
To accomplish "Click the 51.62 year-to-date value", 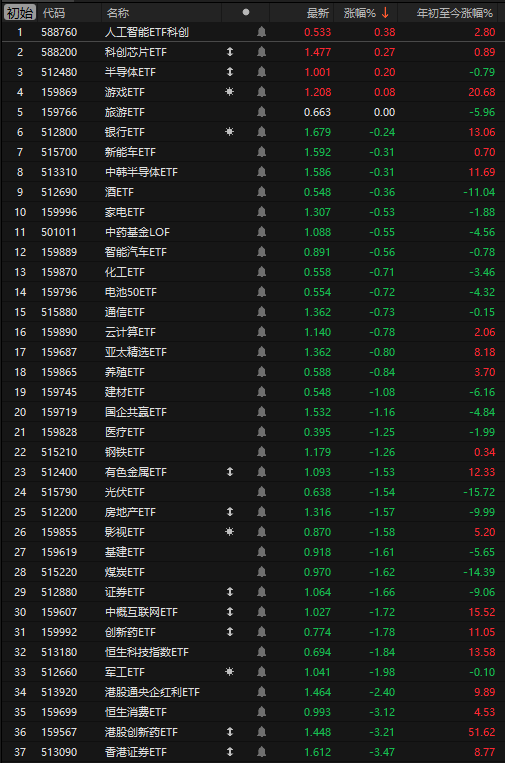I will 482,732.
